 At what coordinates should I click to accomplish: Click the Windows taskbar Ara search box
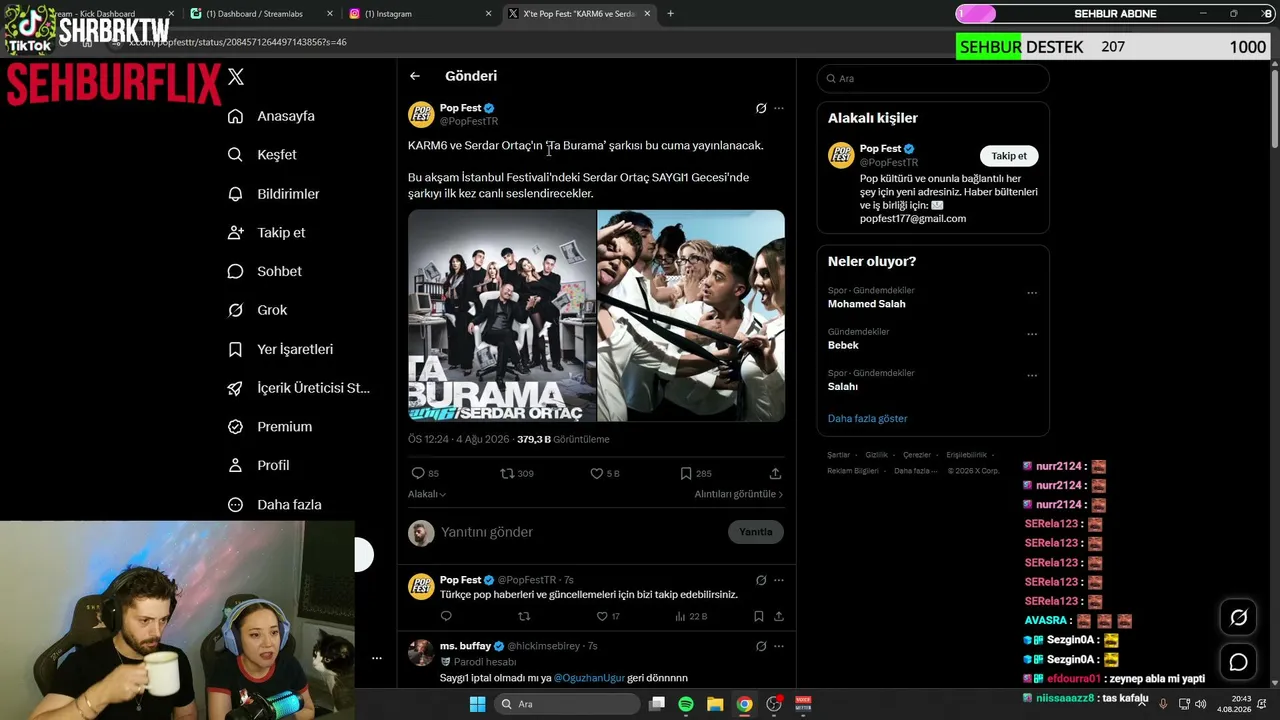tap(567, 704)
